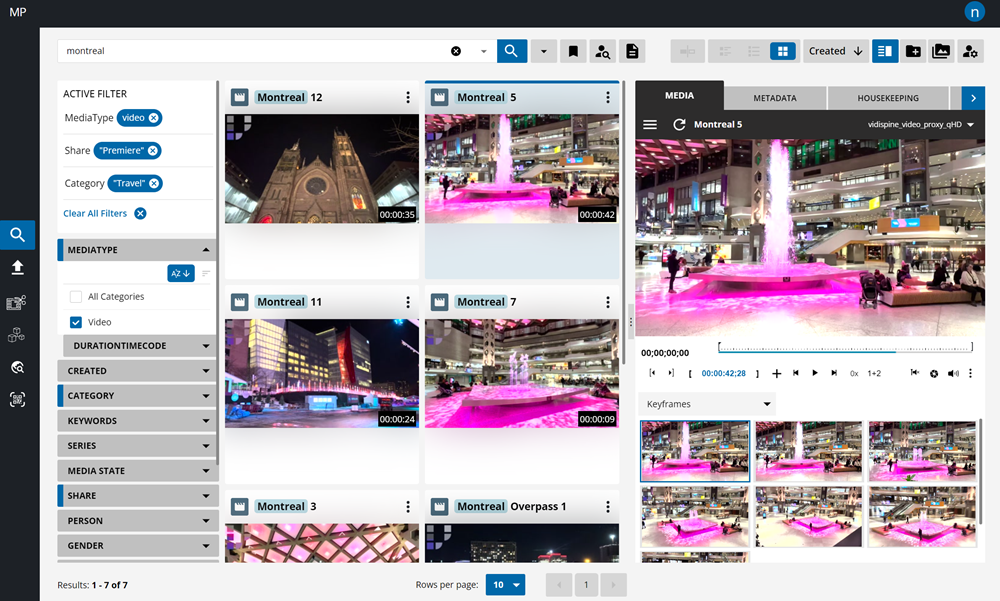Click the user settings icon at top right
1000x601 pixels.
click(970, 50)
